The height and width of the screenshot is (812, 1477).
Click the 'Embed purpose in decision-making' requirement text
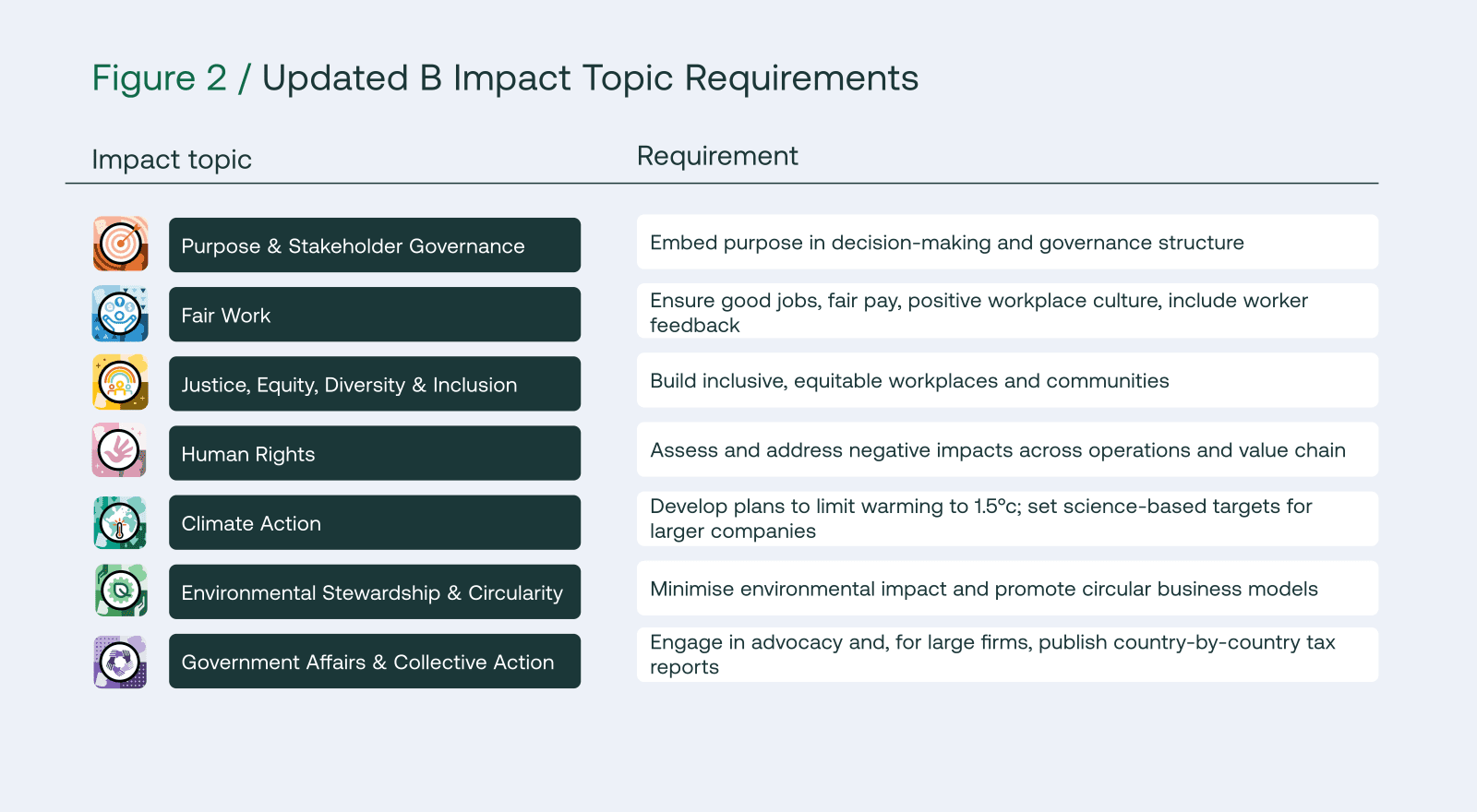pos(947,243)
